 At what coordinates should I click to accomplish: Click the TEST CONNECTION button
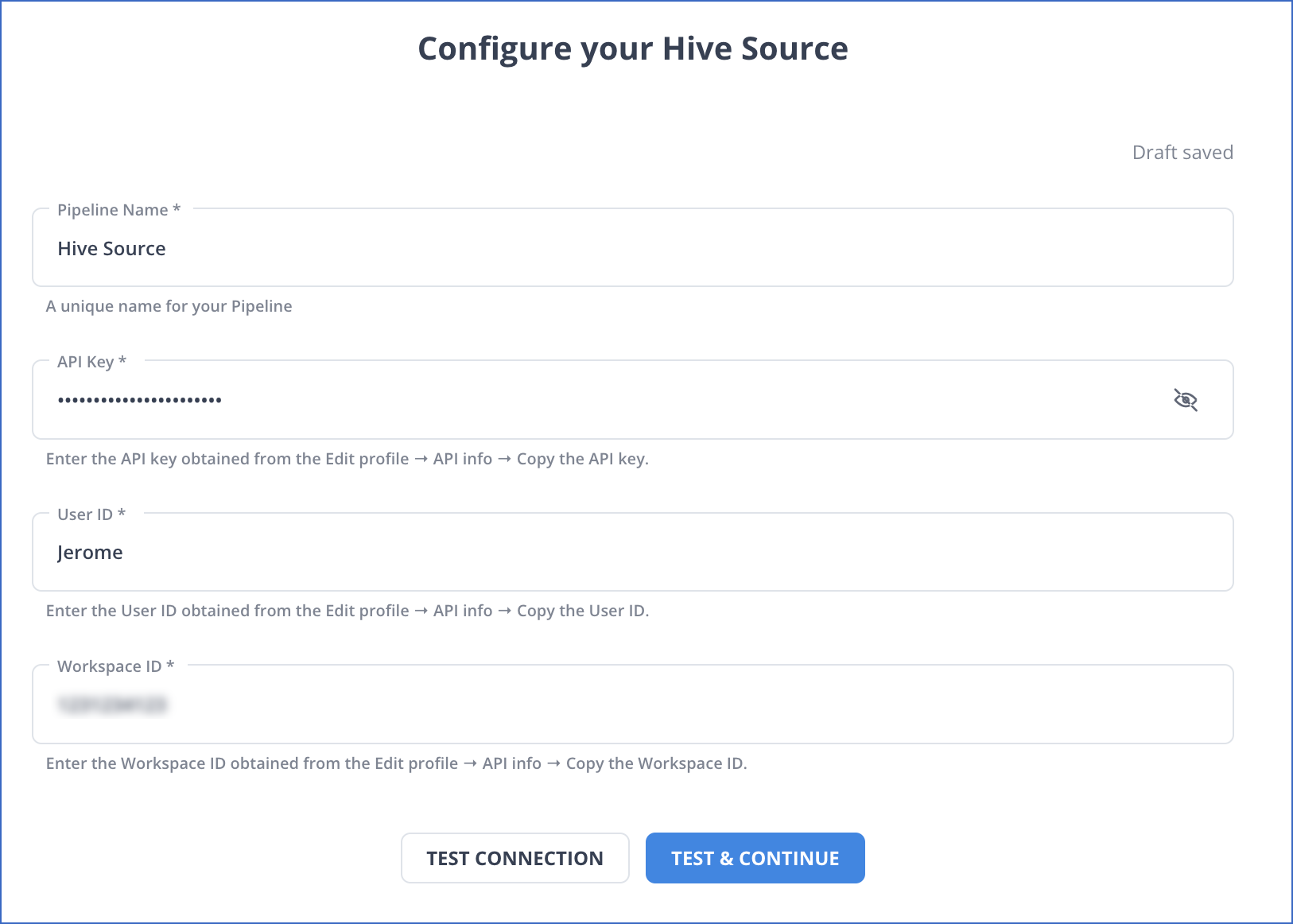click(x=515, y=858)
